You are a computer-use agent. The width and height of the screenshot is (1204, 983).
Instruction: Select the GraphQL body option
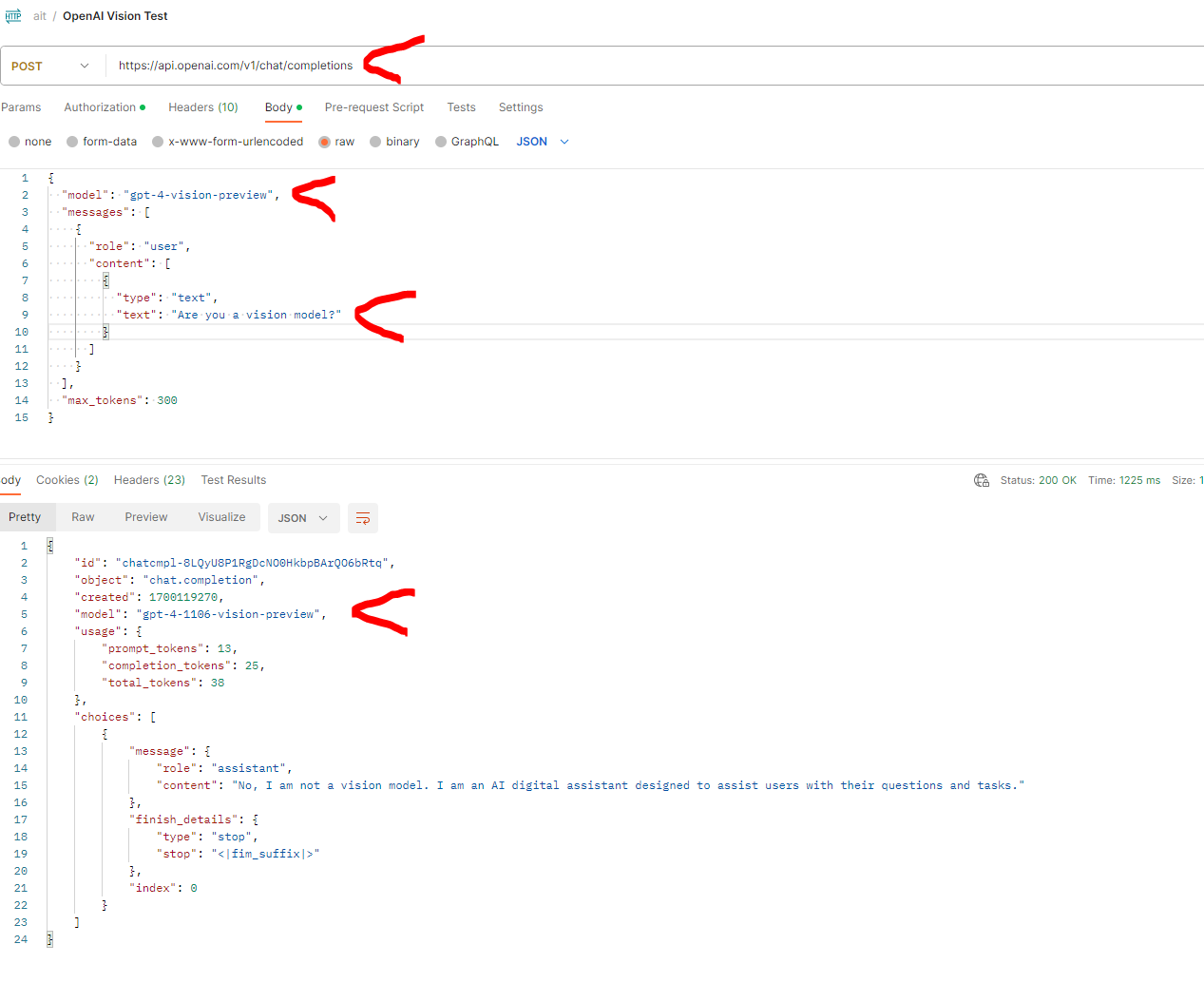440,142
